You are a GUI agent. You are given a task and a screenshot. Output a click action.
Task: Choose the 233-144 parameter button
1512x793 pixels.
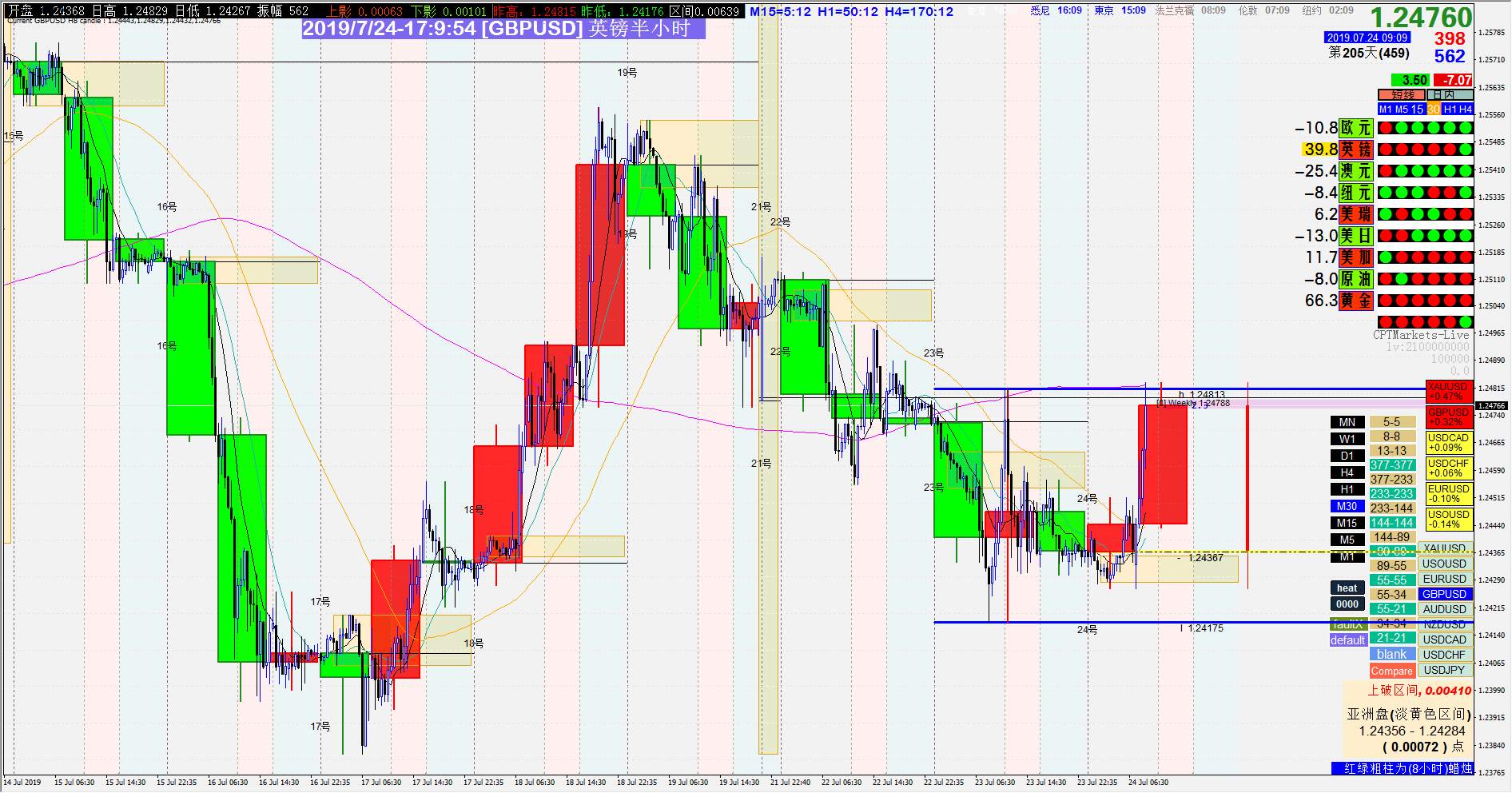1391,508
